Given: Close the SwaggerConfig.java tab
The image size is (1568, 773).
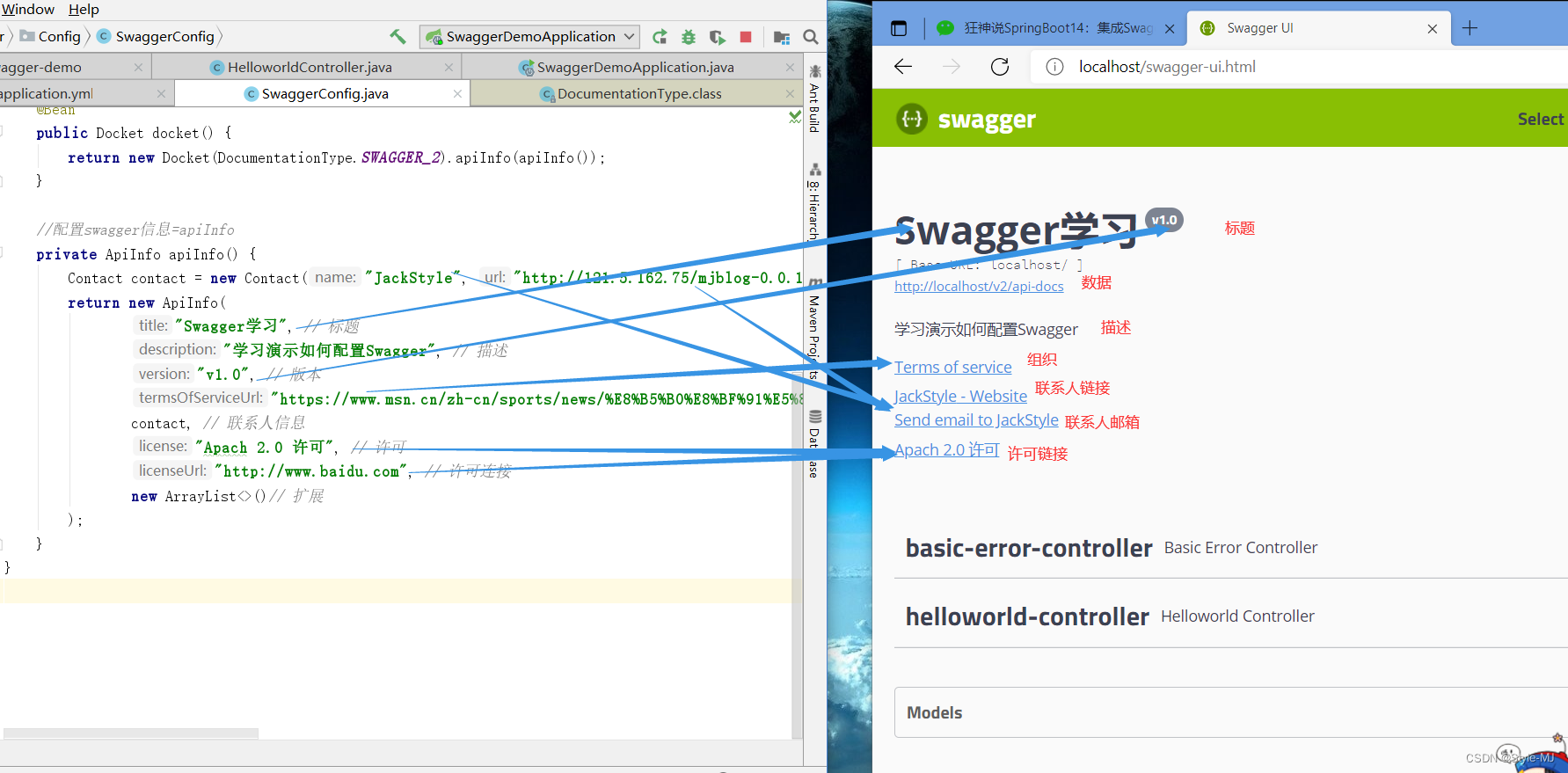Looking at the screenshot, I should [457, 93].
